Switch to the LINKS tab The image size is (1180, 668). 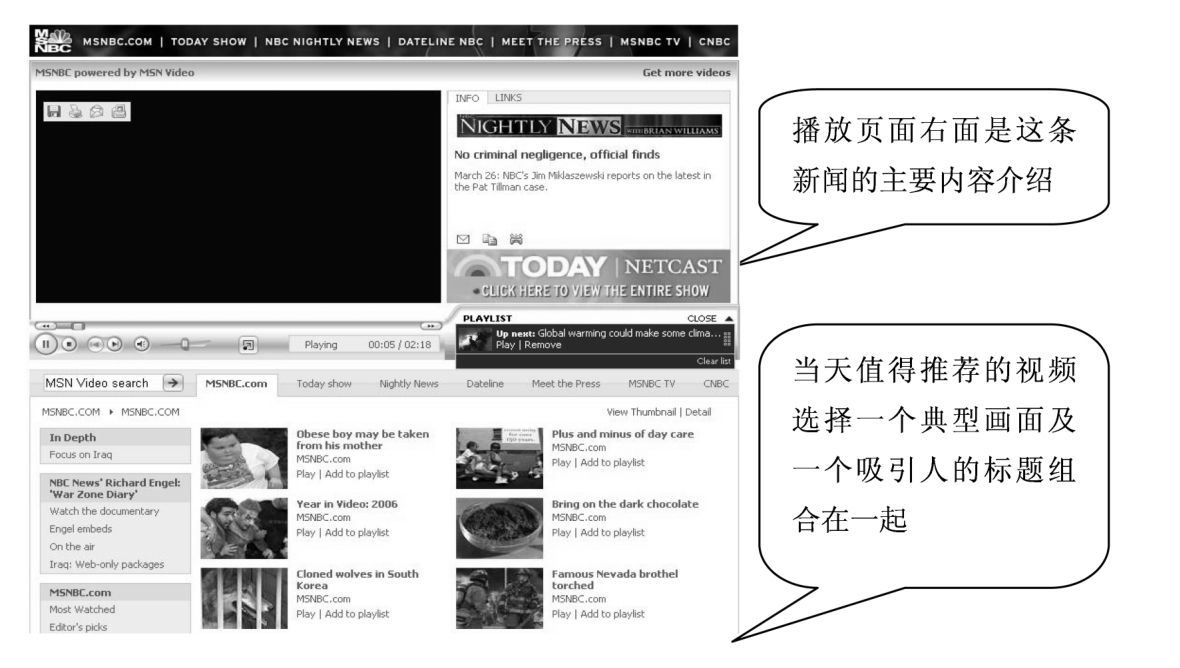[508, 98]
